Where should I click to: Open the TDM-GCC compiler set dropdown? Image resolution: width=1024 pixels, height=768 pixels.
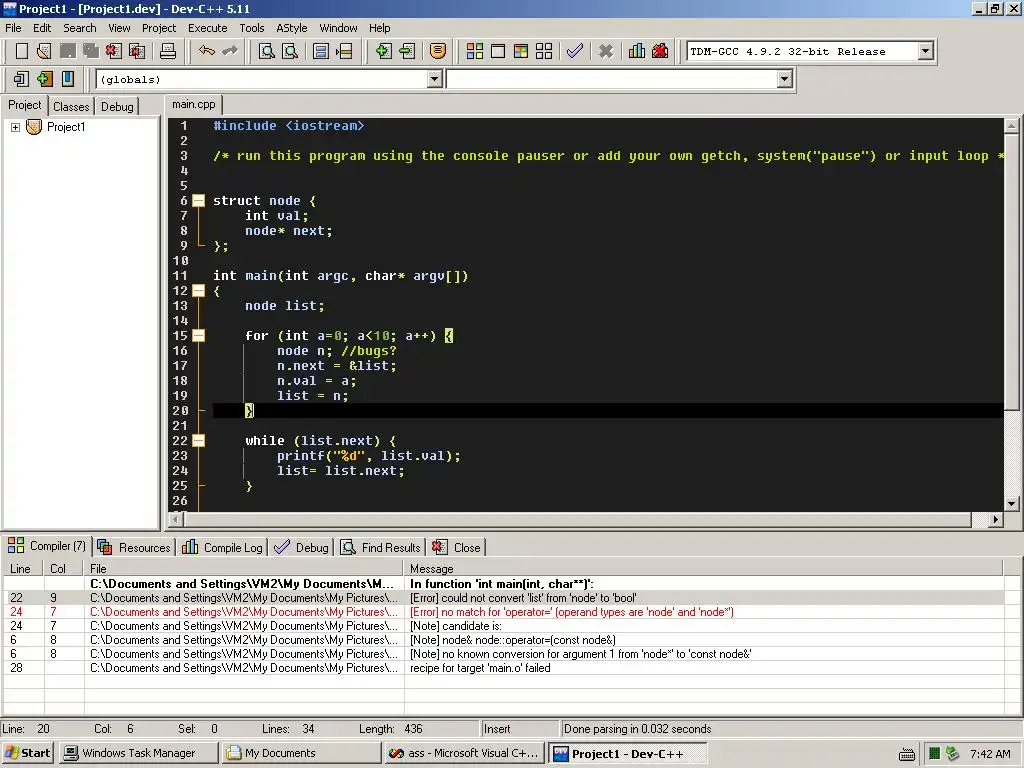(925, 51)
